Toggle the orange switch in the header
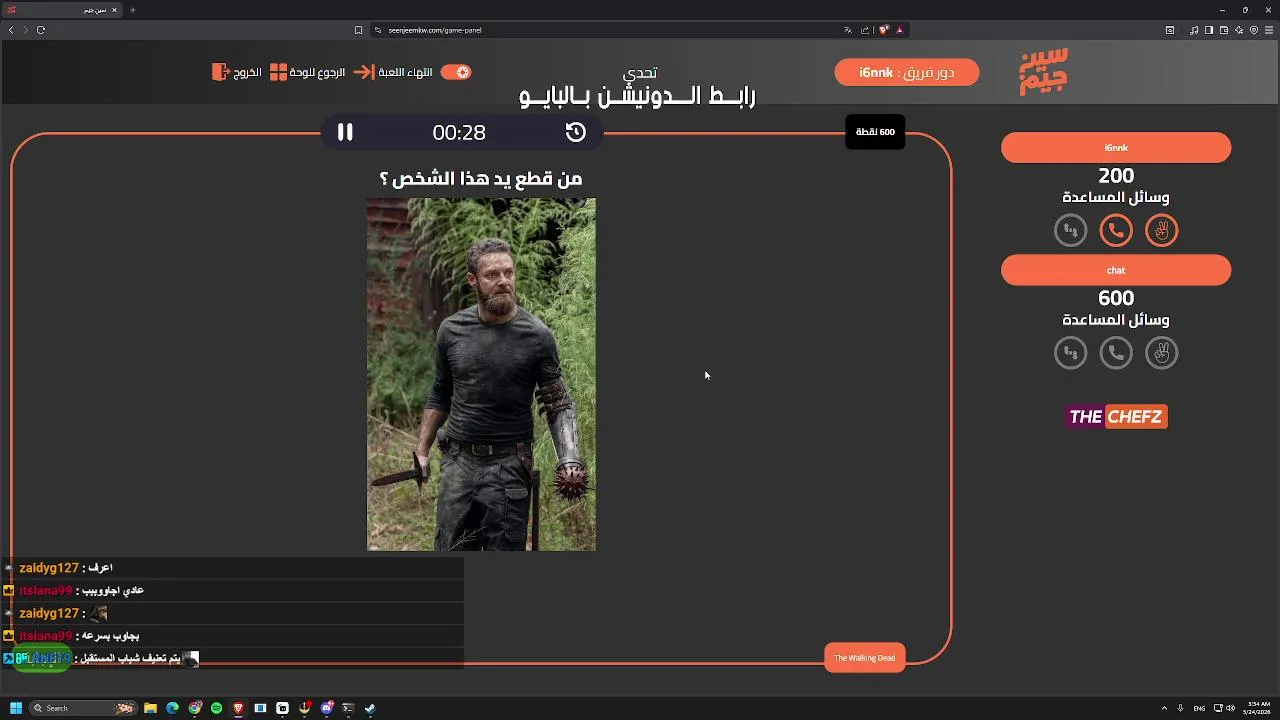This screenshot has height=720, width=1280. pyautogui.click(x=456, y=72)
